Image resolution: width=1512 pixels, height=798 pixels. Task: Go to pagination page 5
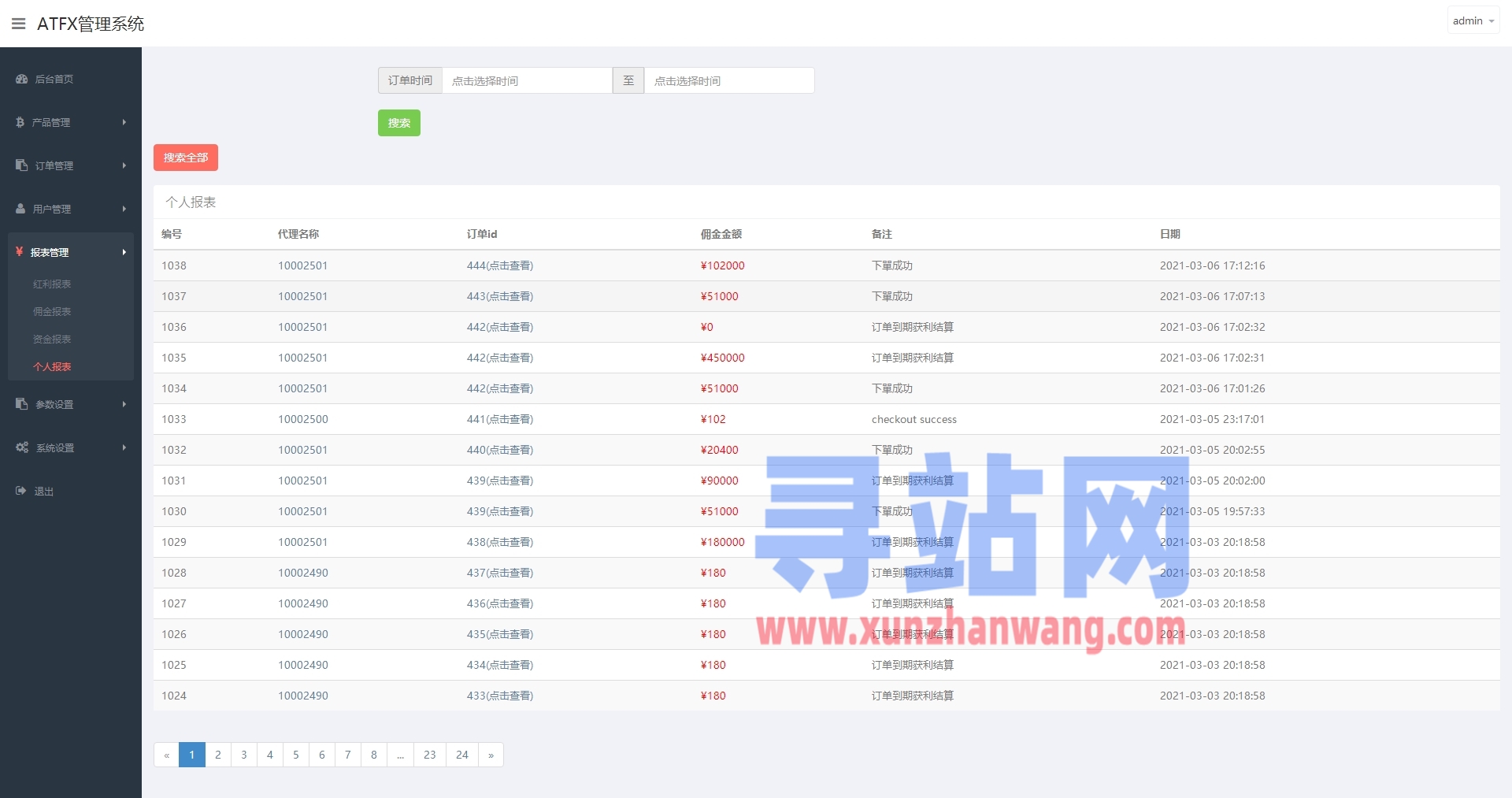(296, 755)
